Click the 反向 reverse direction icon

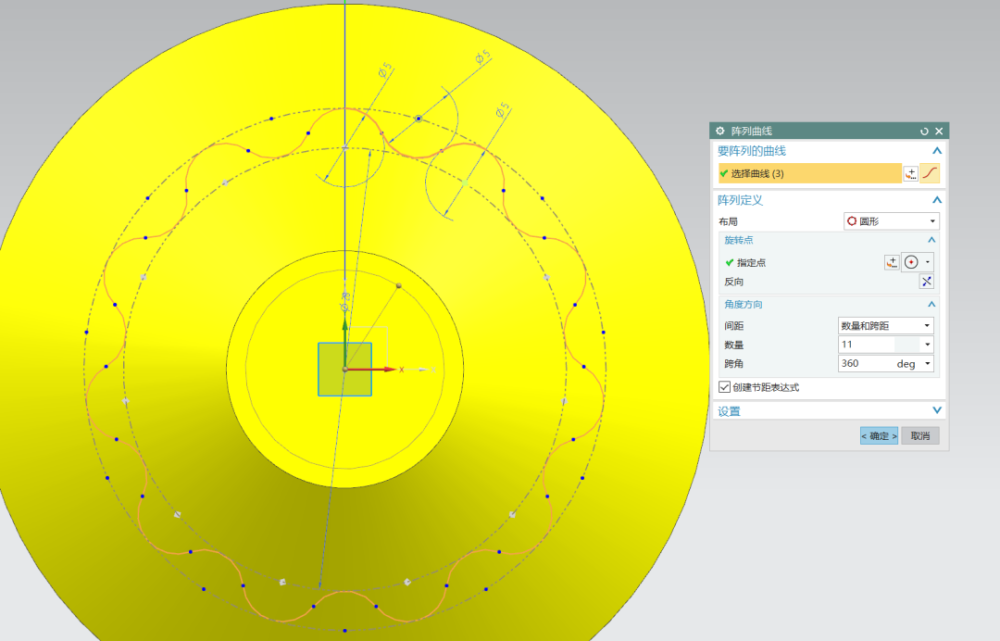[926, 282]
